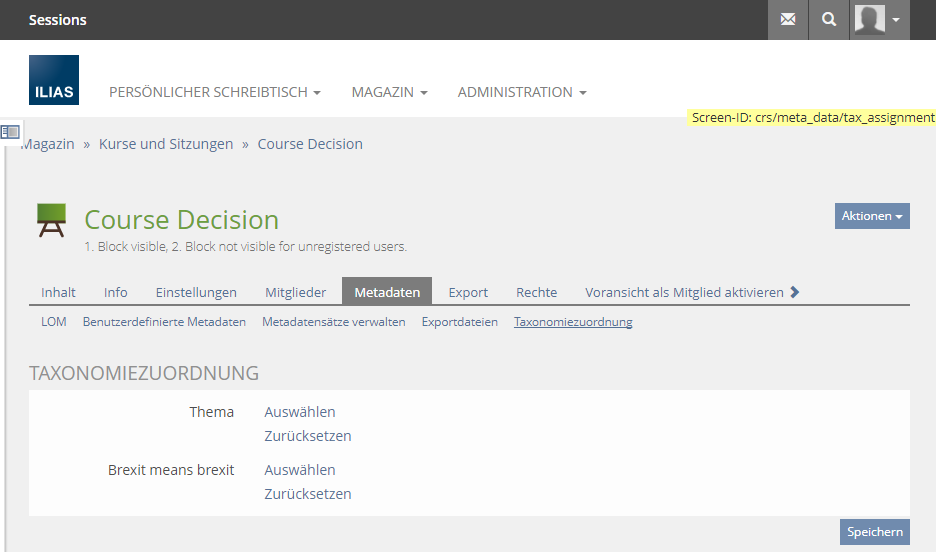Screen dimensions: 936x552
Task: Open the user avatar menu
Action: [879, 20]
